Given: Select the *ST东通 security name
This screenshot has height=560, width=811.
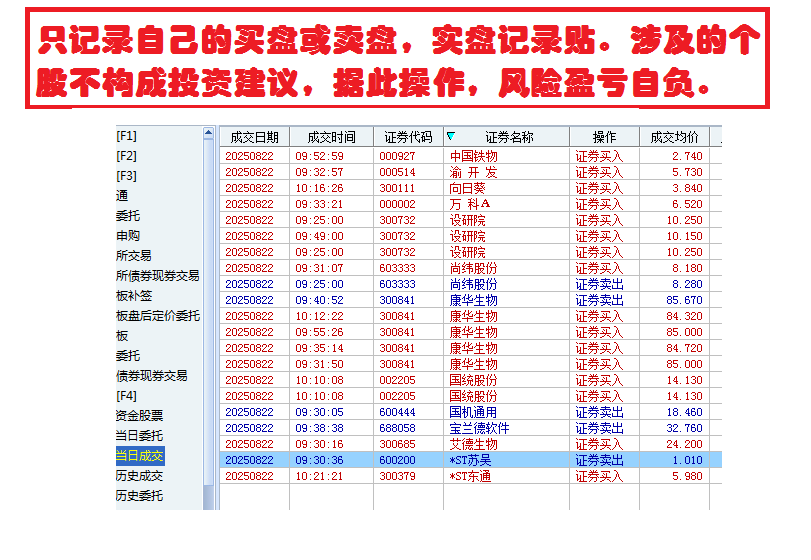Looking at the screenshot, I should (x=470, y=477).
